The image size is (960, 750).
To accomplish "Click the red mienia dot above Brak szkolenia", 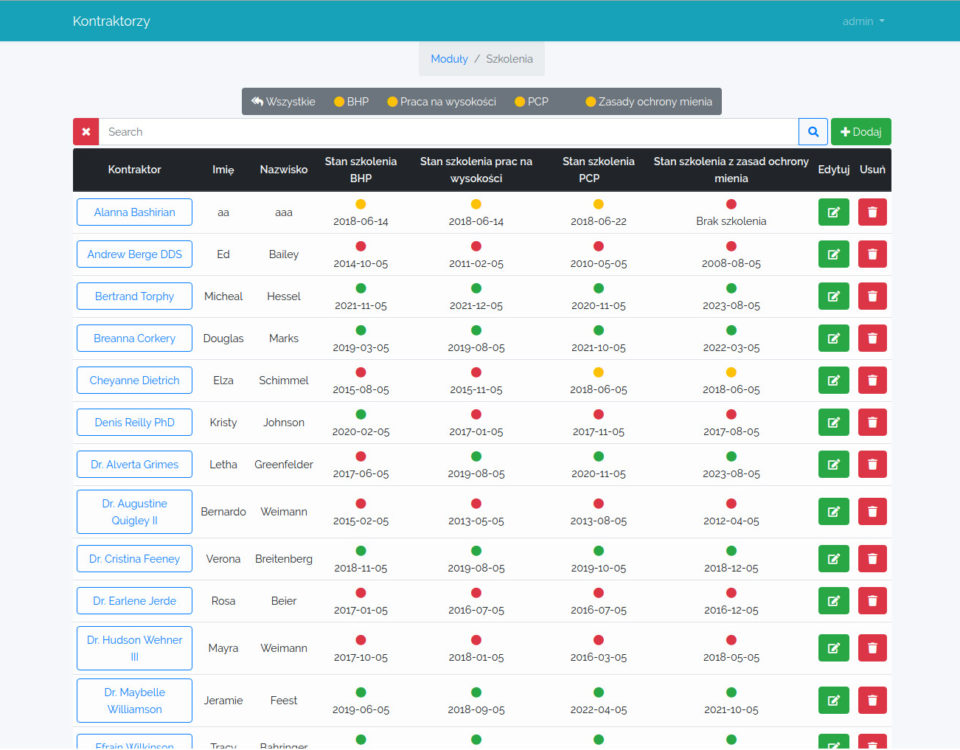I will pos(731,204).
